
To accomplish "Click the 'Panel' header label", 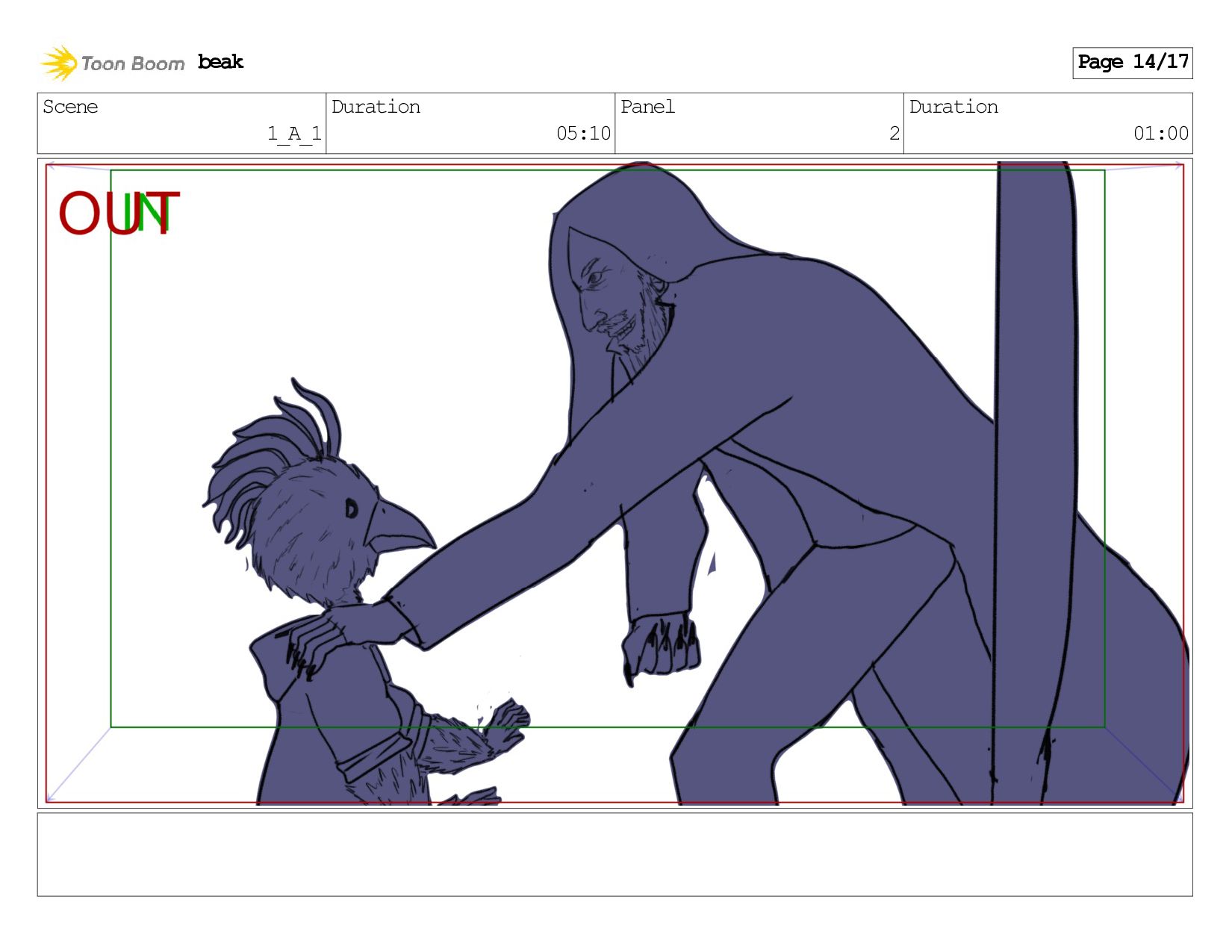I will [x=647, y=107].
